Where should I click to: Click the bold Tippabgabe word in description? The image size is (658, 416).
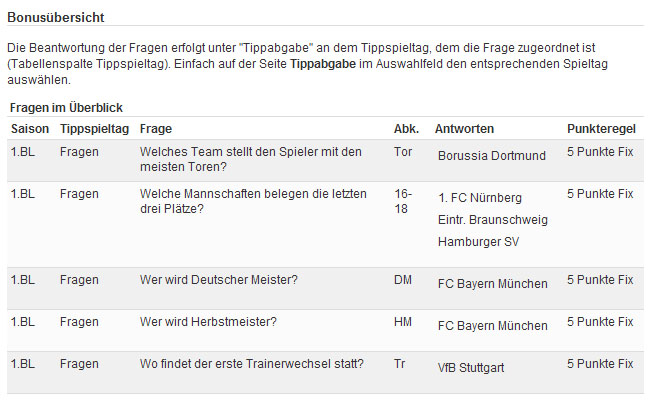[323, 64]
